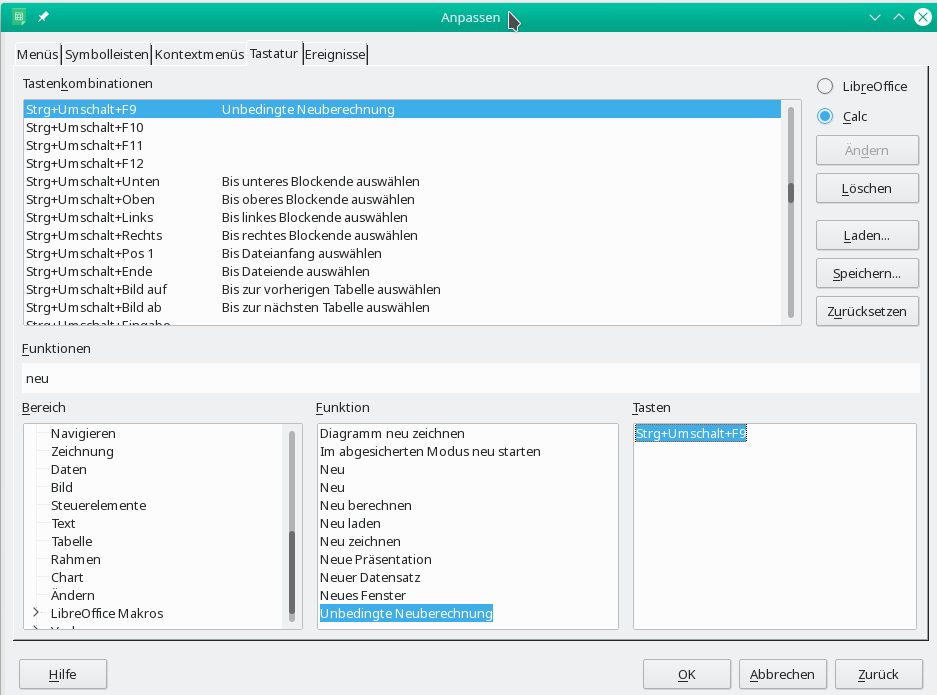Select the LibreOffice Makros tree entry
This screenshot has height=695, width=937.
tap(107, 613)
